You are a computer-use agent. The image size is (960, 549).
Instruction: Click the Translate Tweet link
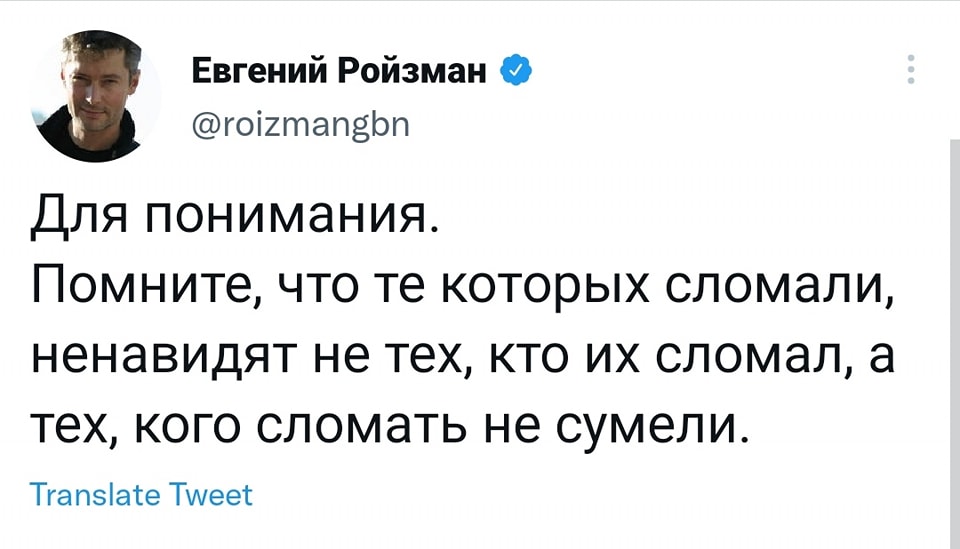click(141, 495)
